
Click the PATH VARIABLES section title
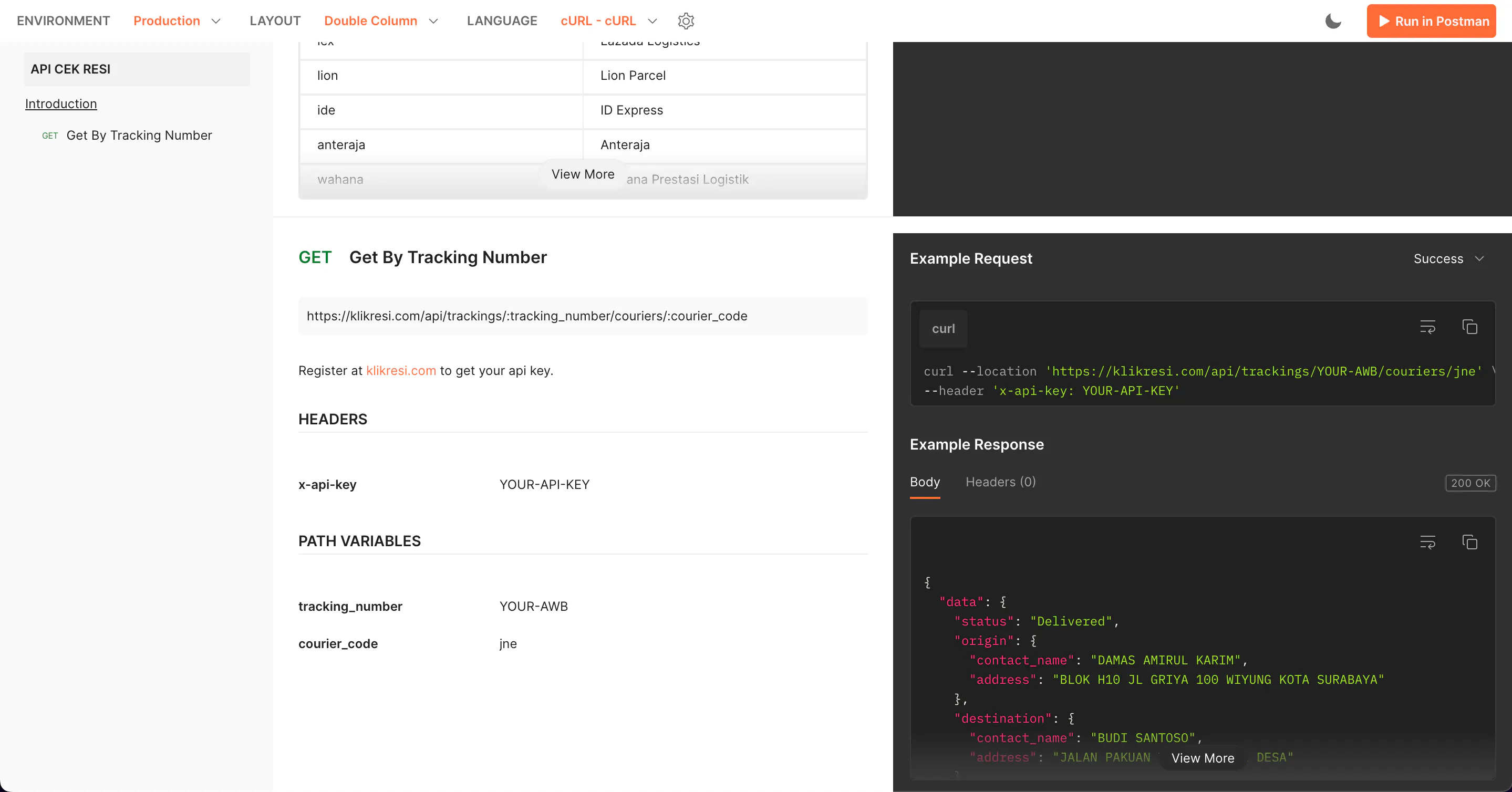(359, 541)
